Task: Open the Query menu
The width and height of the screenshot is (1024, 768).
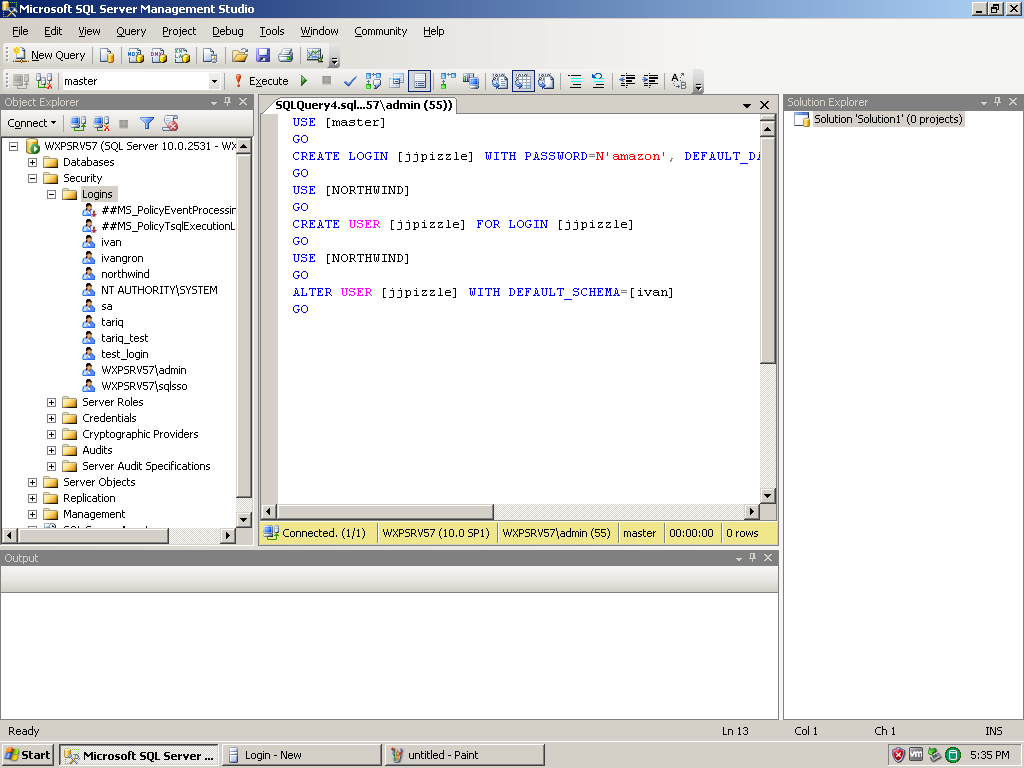Action: click(x=131, y=31)
